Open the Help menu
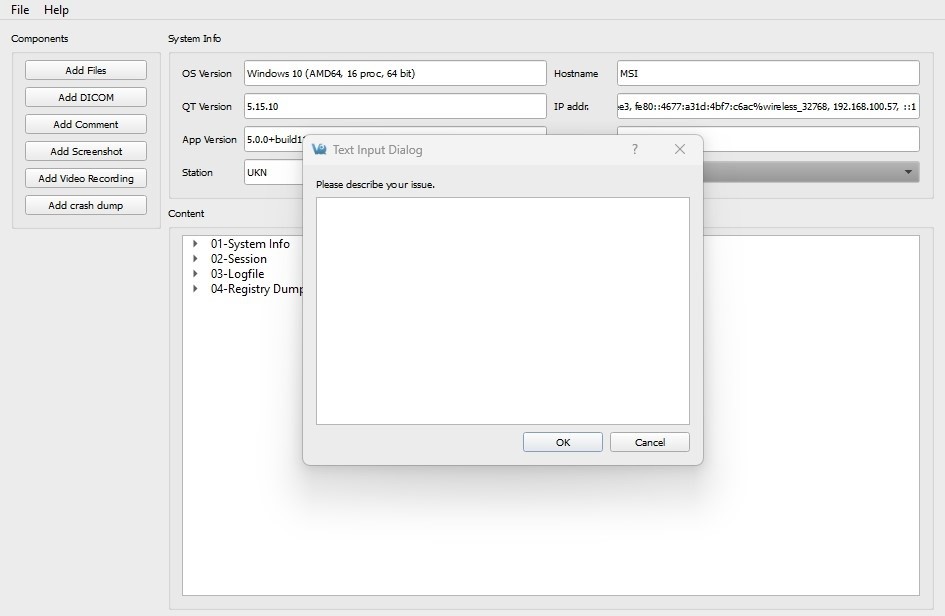The width and height of the screenshot is (945, 616). (x=56, y=10)
